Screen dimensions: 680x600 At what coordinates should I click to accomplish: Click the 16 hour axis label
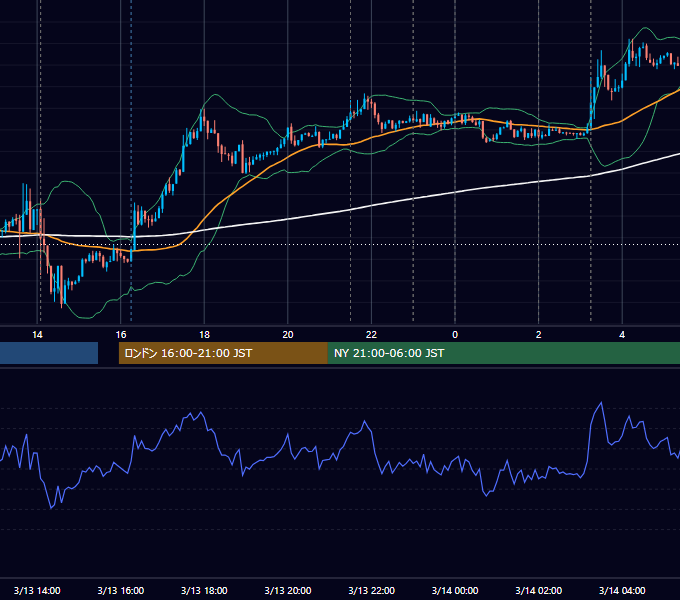click(121, 335)
